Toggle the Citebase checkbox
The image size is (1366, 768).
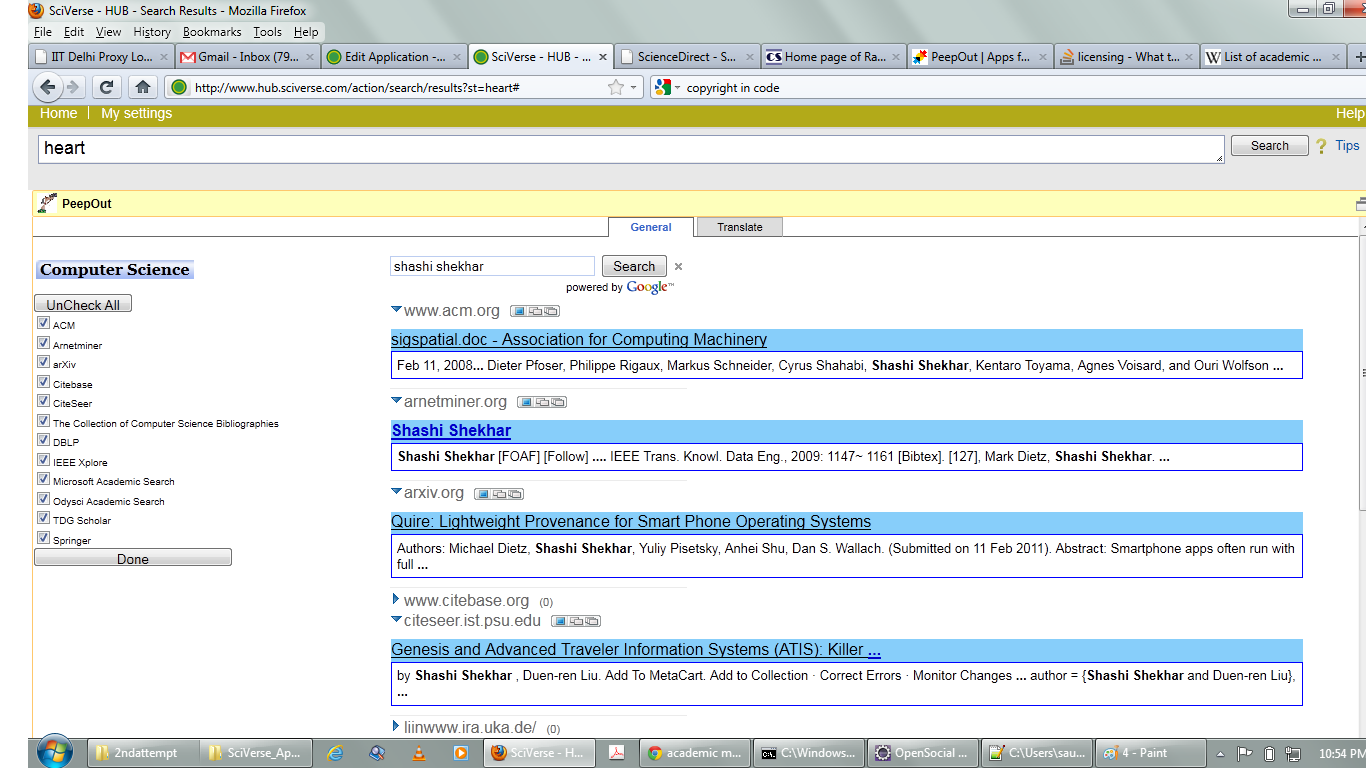43,382
